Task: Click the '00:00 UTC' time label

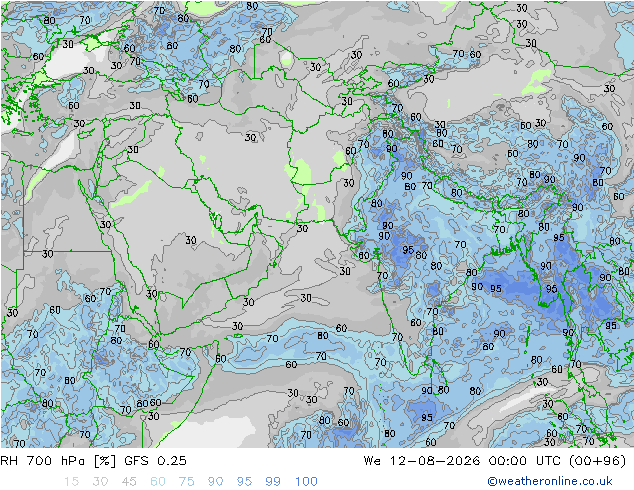Action: pos(526,460)
